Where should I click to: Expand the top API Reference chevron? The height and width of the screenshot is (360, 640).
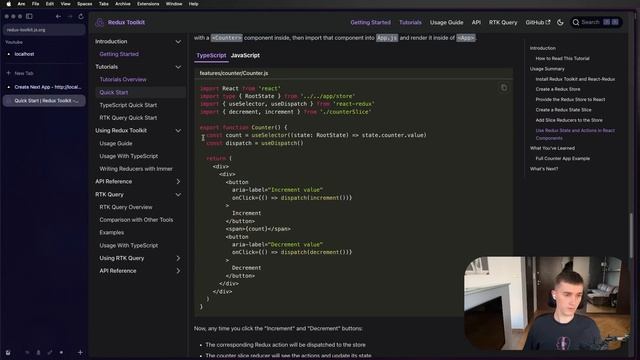point(178,182)
